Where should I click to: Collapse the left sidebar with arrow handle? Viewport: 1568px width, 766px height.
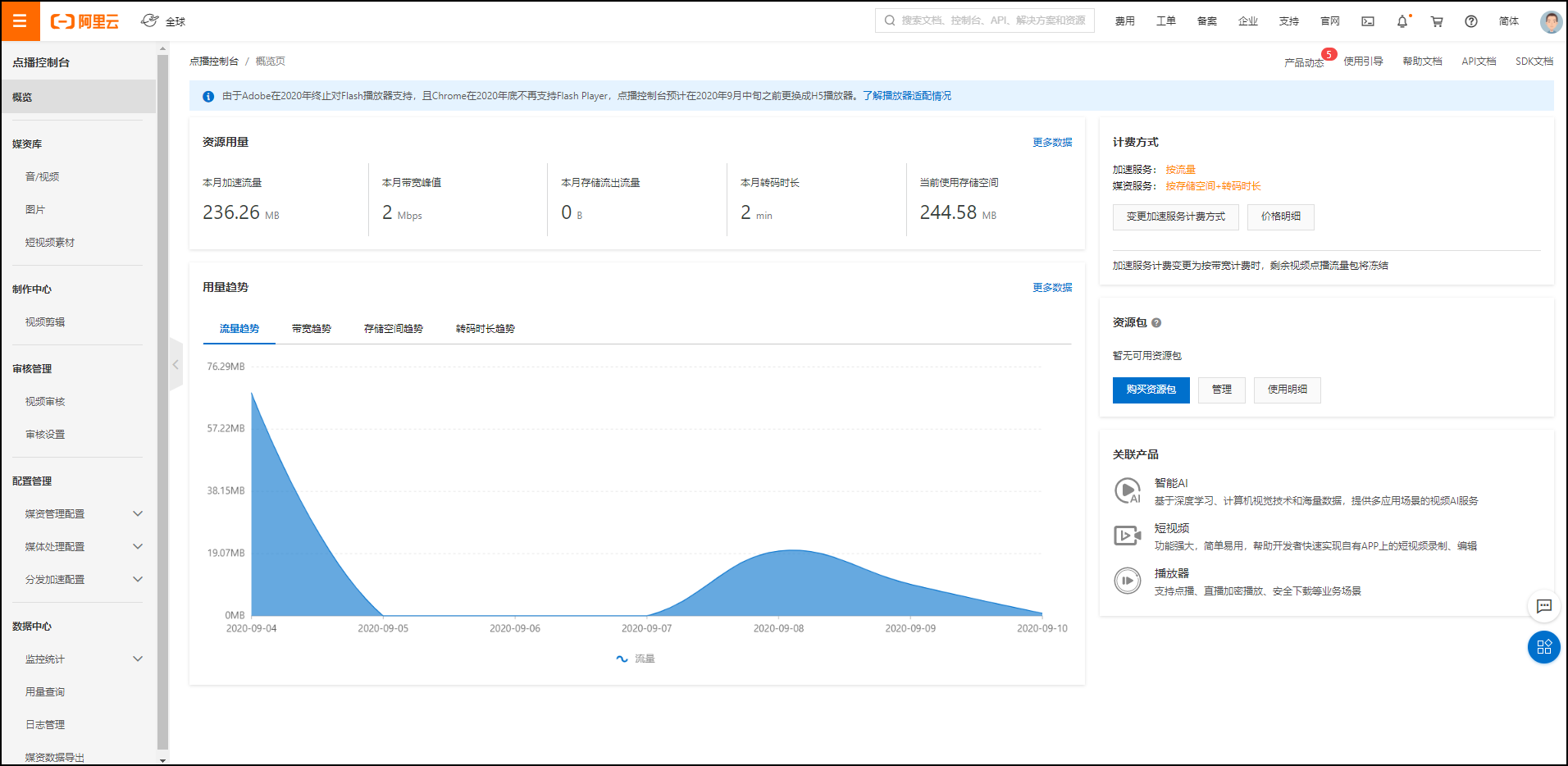[x=175, y=364]
